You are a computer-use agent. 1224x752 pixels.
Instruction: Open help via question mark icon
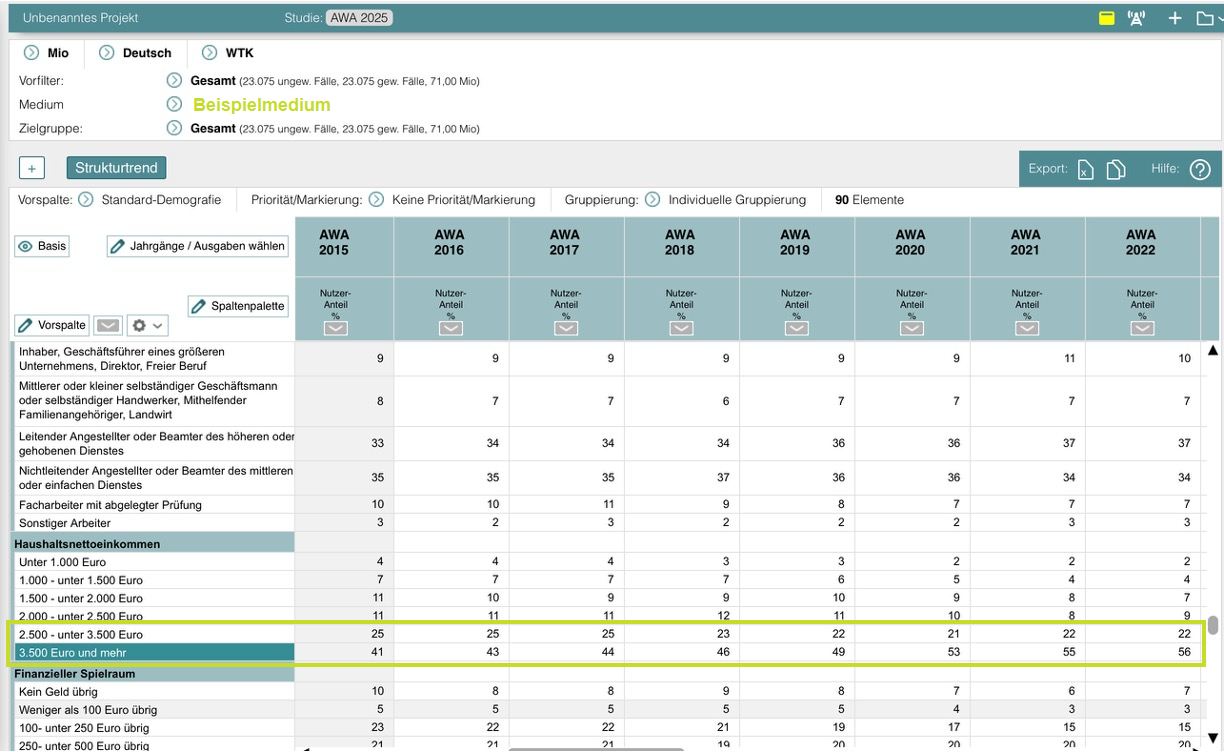1200,170
